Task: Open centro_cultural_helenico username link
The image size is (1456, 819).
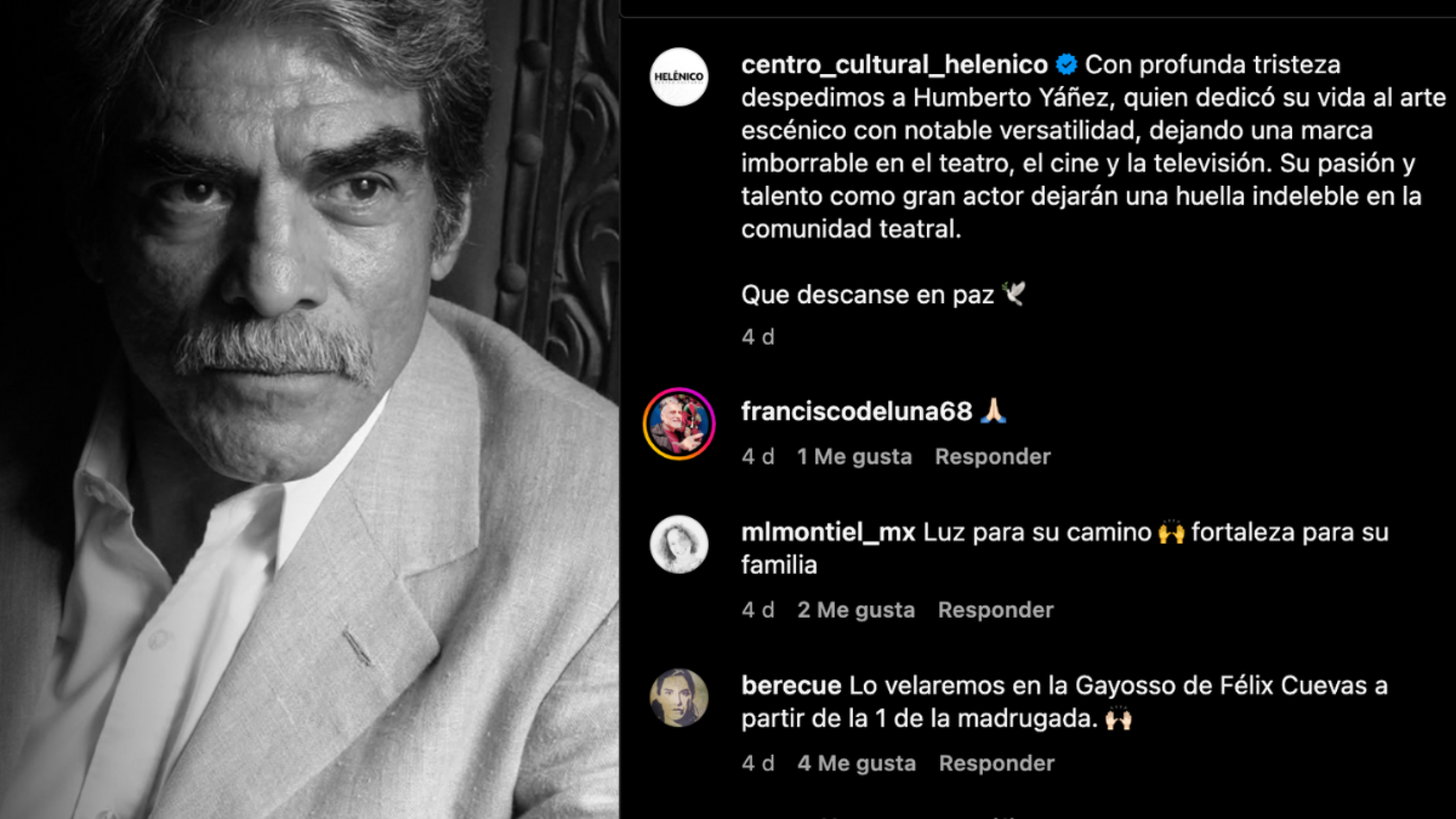Action: [x=894, y=64]
